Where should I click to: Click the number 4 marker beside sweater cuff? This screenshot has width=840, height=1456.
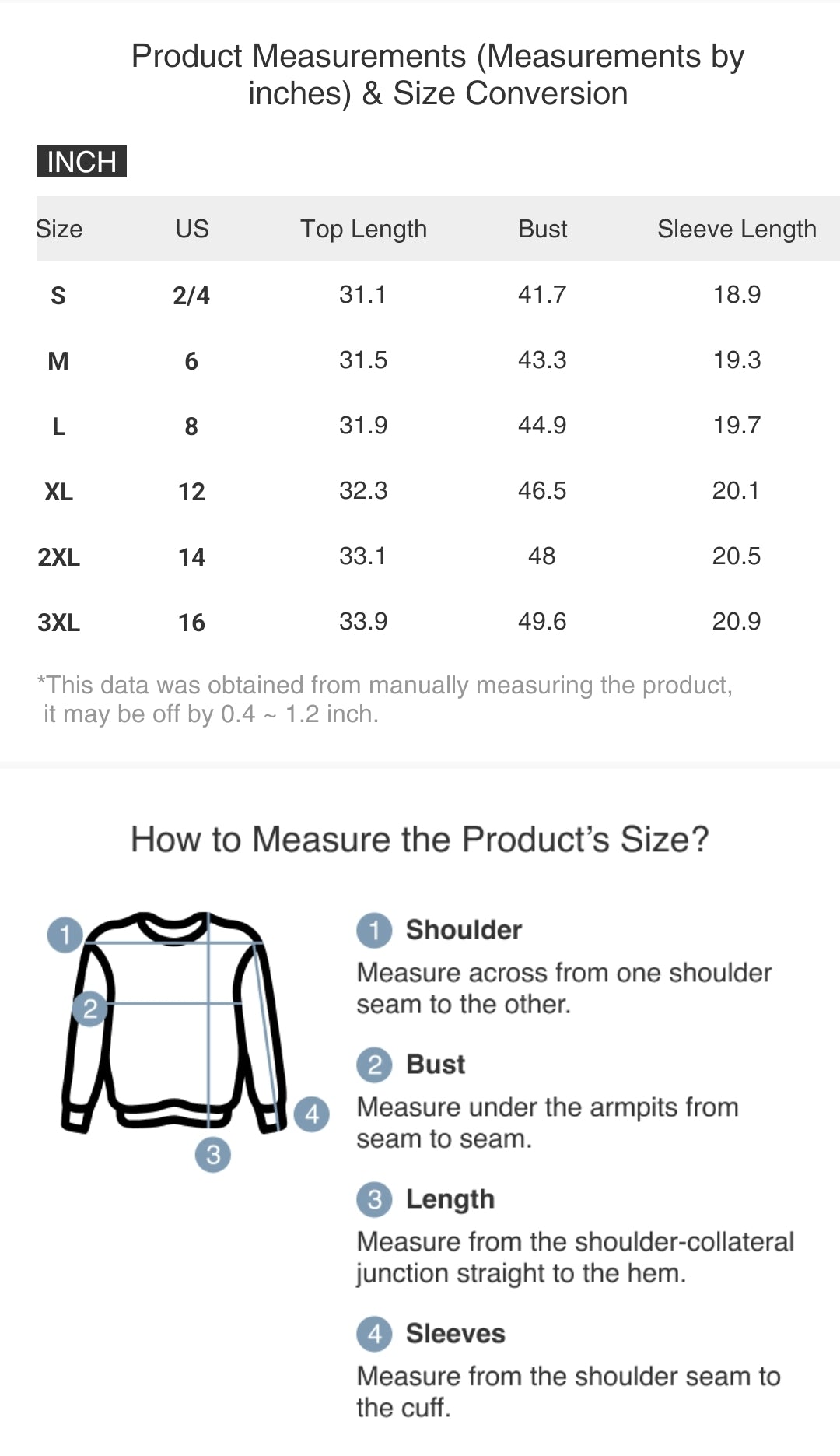pyautogui.click(x=312, y=1114)
